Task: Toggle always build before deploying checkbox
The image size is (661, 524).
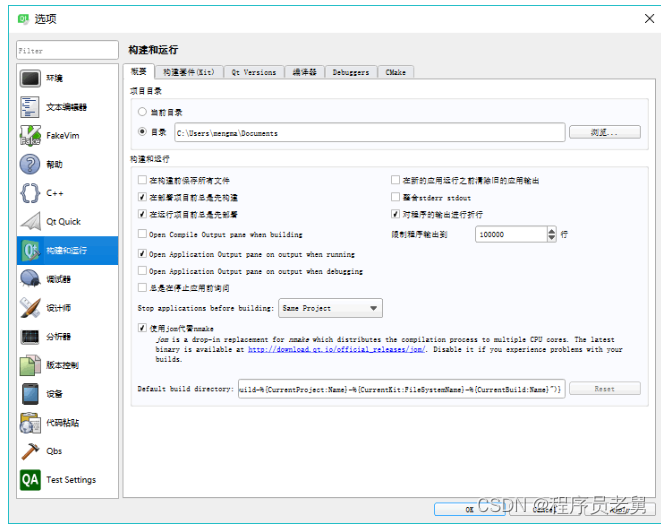Action: pyautogui.click(x=142, y=197)
